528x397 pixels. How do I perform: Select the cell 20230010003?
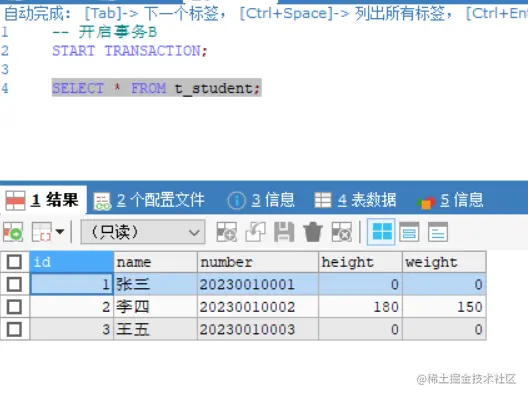point(258,329)
